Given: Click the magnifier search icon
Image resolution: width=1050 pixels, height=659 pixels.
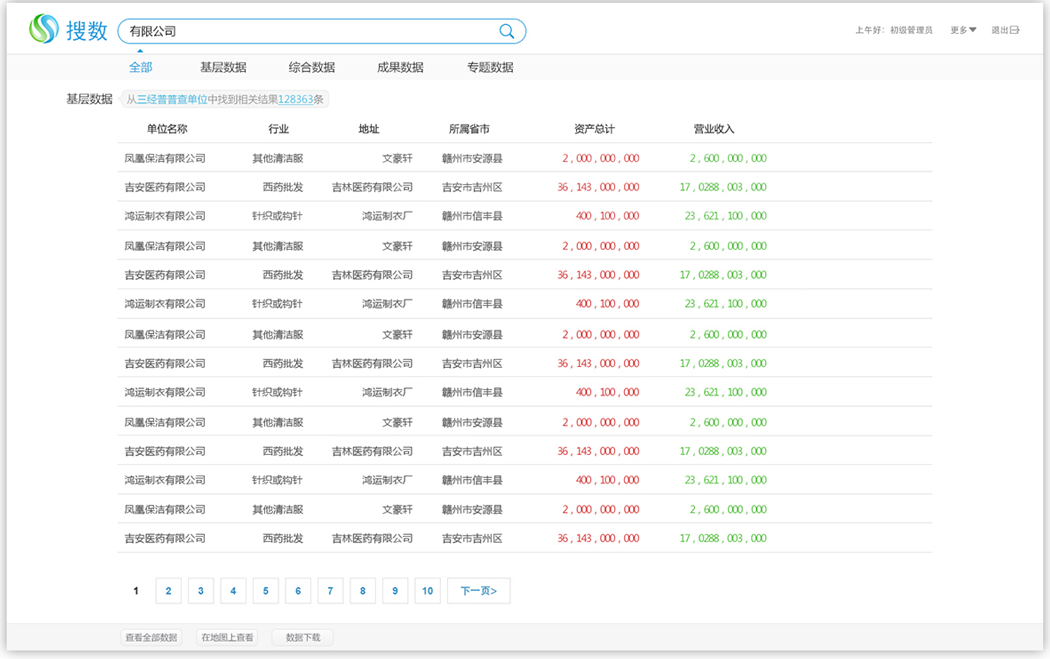Looking at the screenshot, I should click(x=507, y=31).
